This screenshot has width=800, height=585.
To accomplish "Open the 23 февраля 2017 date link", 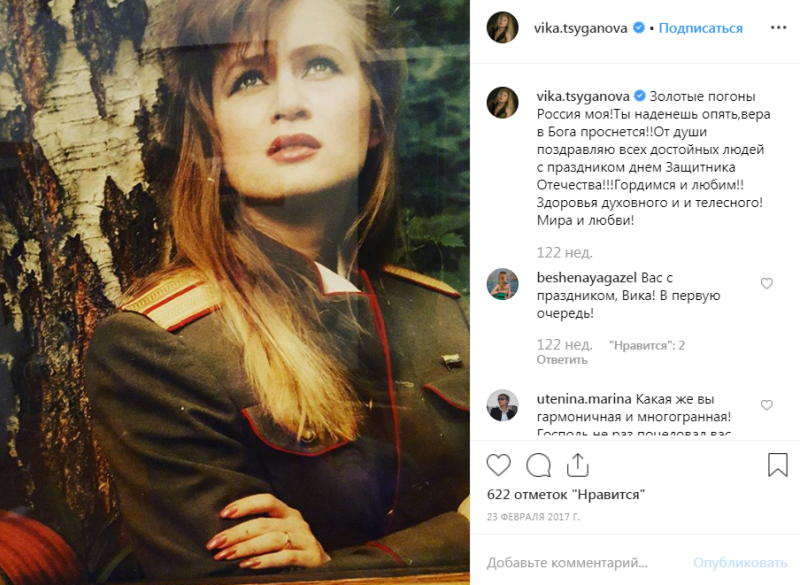I will click(x=533, y=517).
